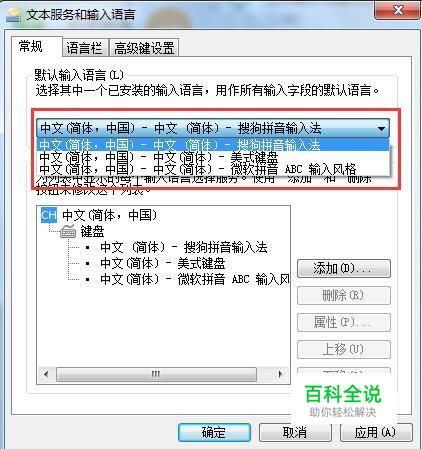Select 搜狗拼音输入法 in the keyboard tree
Screen dimensions: 422x449
[184, 247]
